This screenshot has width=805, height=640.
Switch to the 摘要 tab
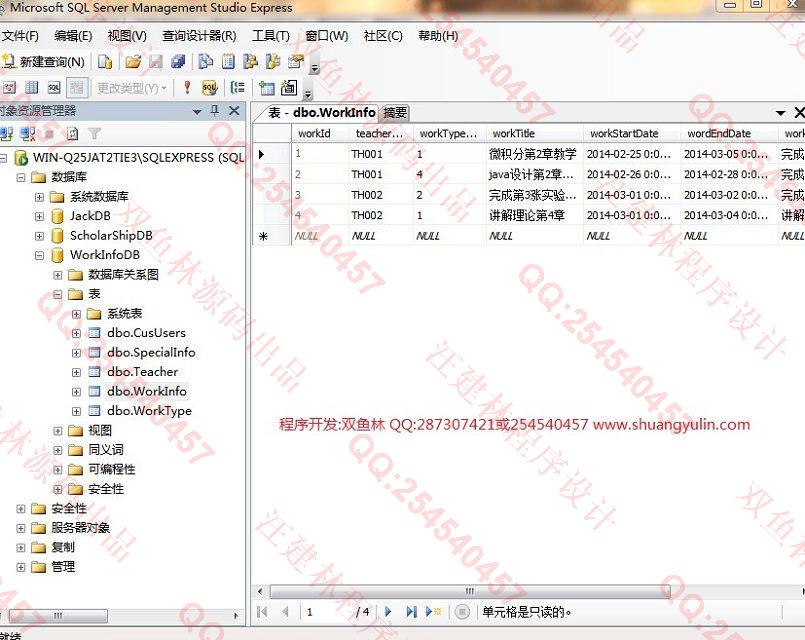point(395,112)
